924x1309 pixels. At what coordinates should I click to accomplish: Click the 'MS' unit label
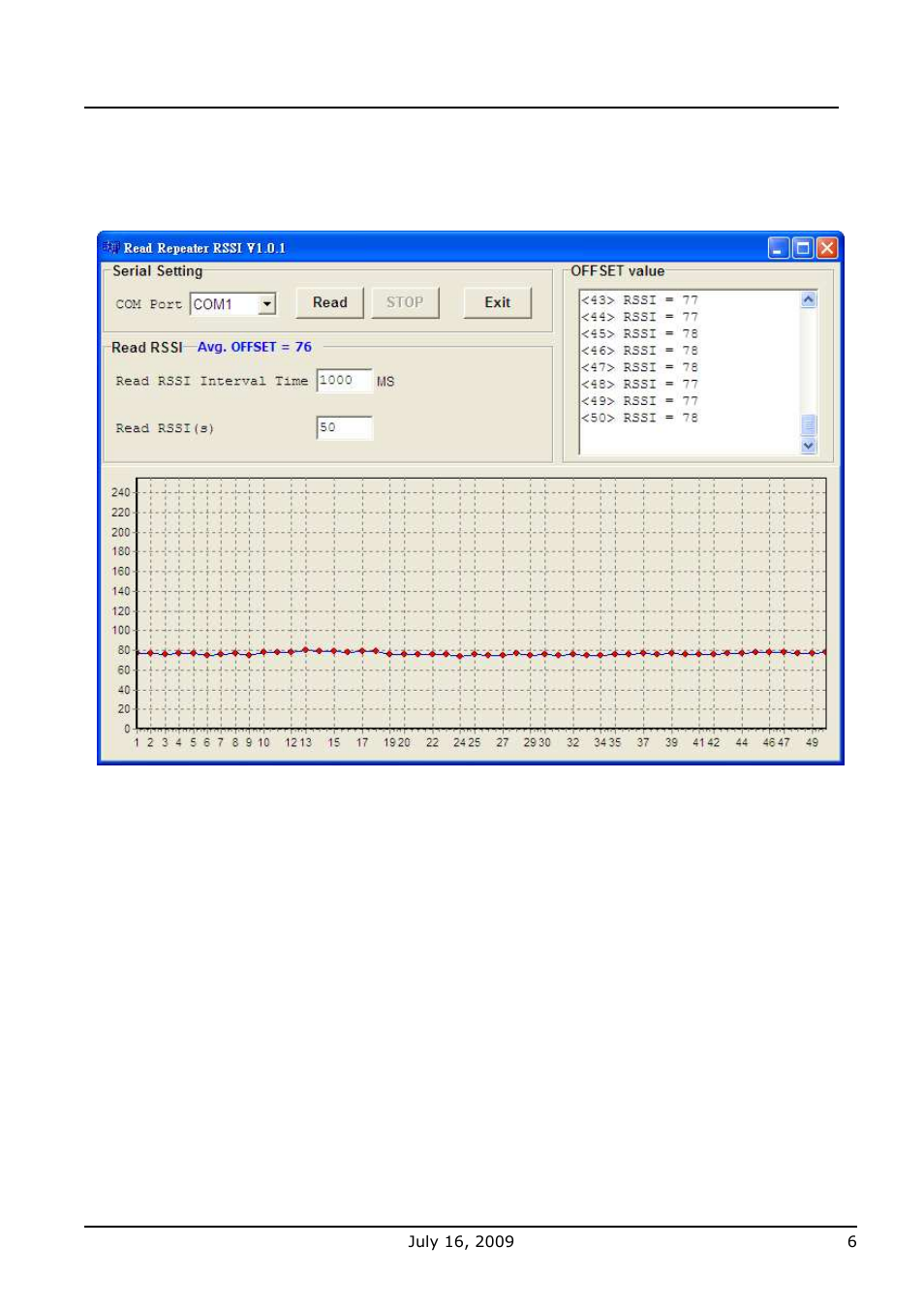pos(385,382)
